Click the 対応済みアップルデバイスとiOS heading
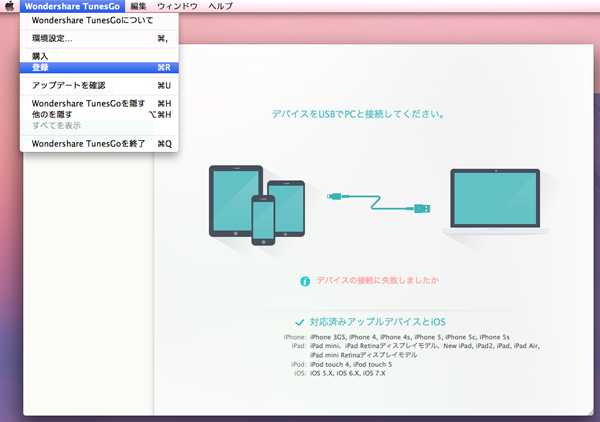 pyautogui.click(x=377, y=322)
